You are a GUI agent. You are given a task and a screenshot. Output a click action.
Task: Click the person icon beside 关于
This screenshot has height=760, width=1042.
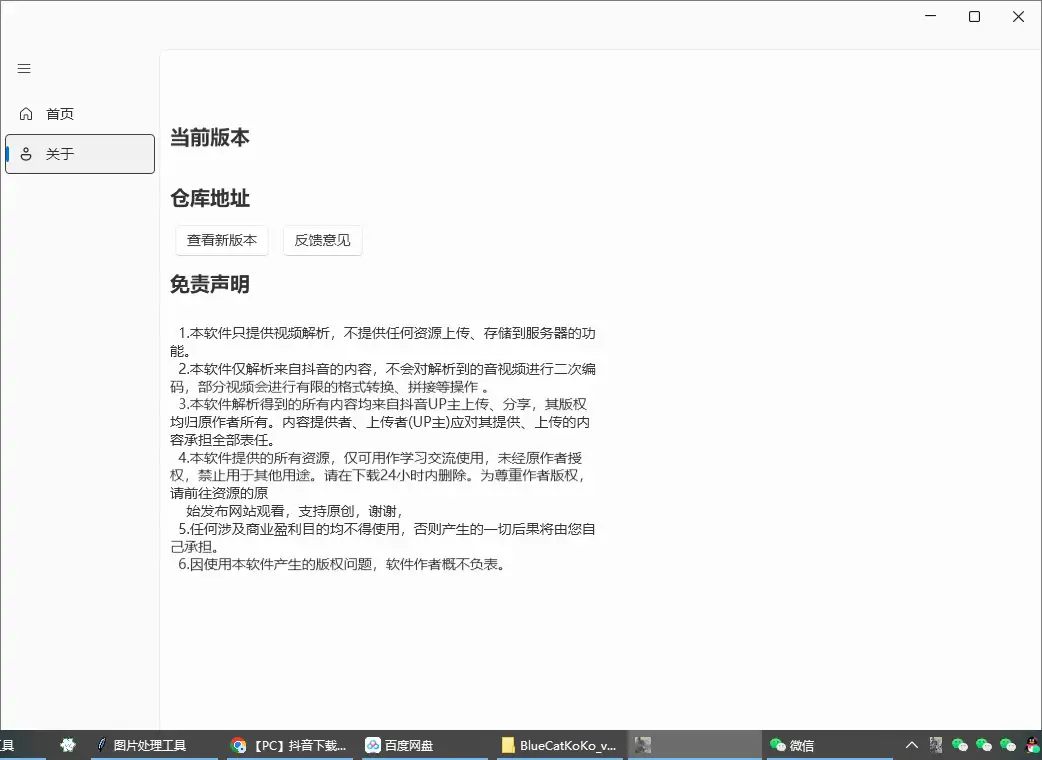point(26,153)
